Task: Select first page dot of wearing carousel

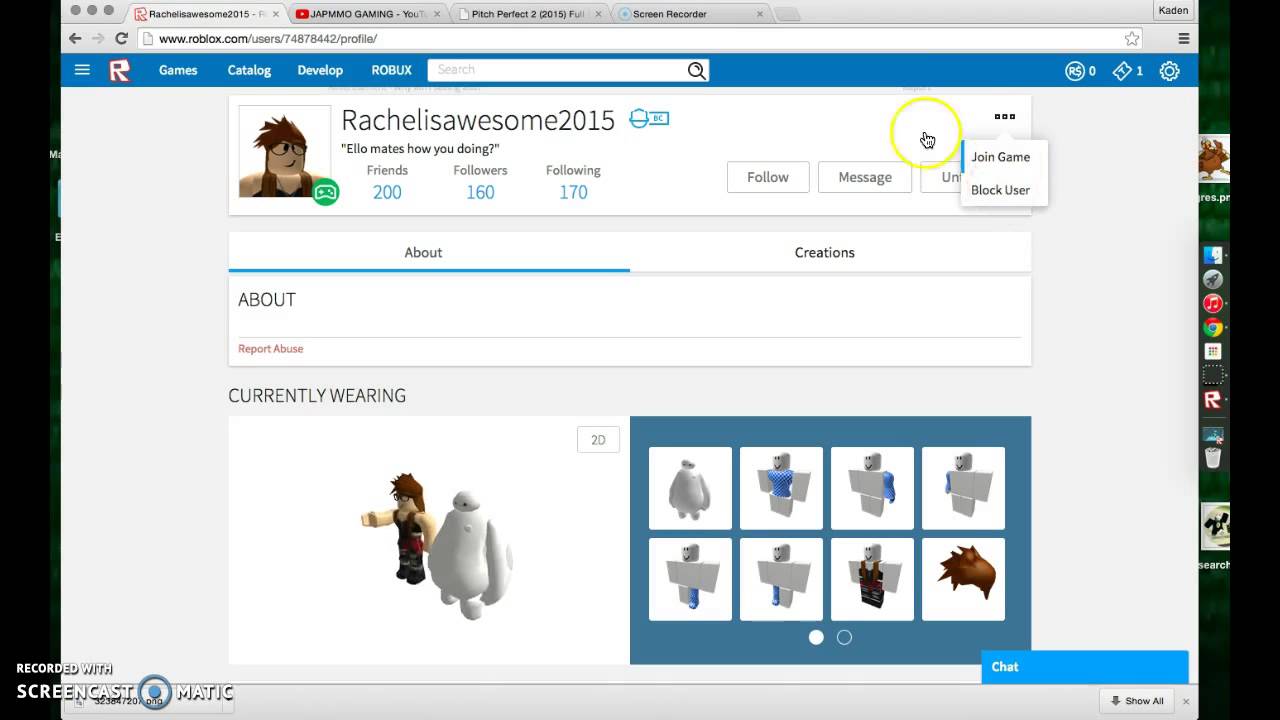Action: pyautogui.click(x=816, y=637)
